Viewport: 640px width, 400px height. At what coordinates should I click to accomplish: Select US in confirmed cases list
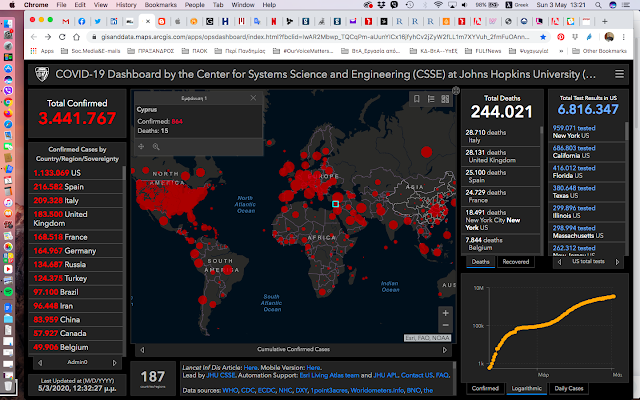[76, 173]
